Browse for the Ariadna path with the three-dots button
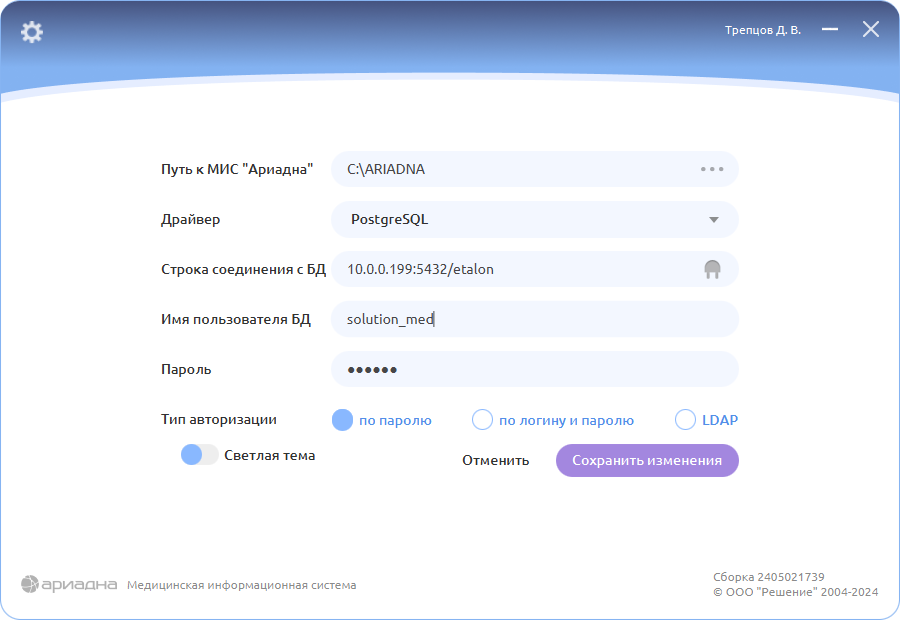Viewport: 900px width, 620px height. click(x=712, y=169)
